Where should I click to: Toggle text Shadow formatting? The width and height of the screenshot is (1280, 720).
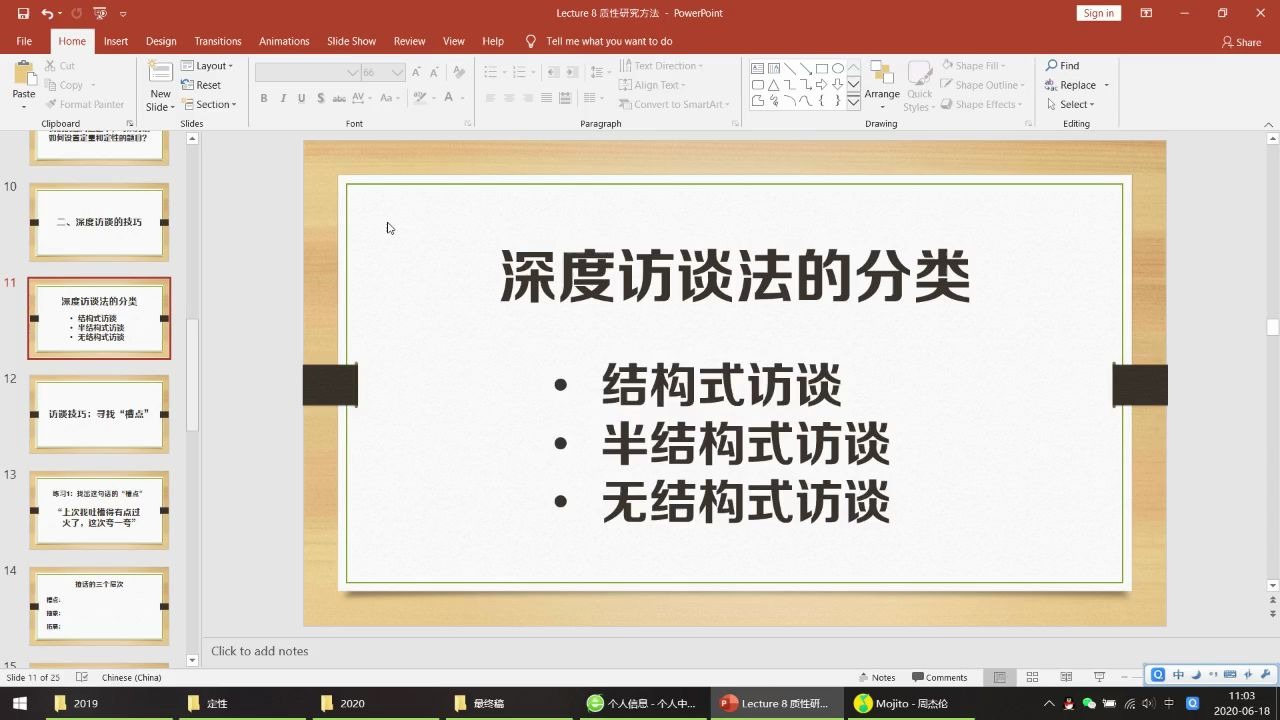[x=320, y=98]
